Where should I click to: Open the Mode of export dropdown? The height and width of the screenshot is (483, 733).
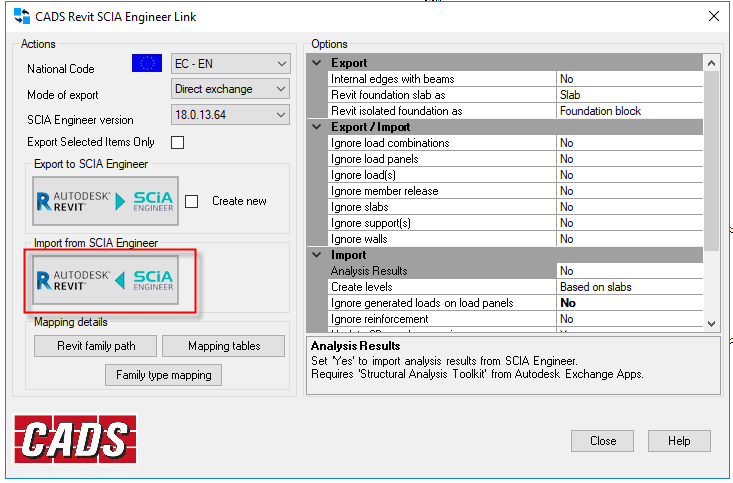click(230, 89)
